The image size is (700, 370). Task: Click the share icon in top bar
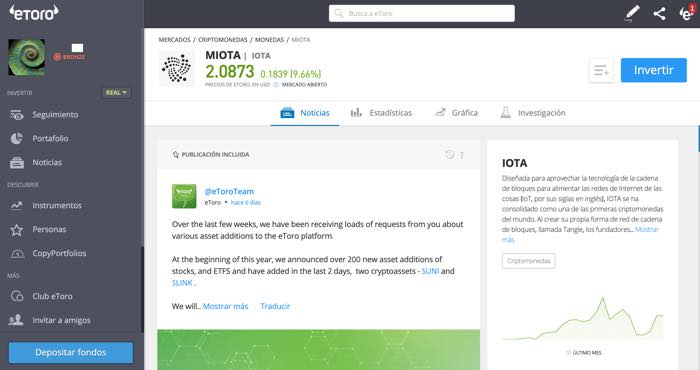pyautogui.click(x=659, y=13)
